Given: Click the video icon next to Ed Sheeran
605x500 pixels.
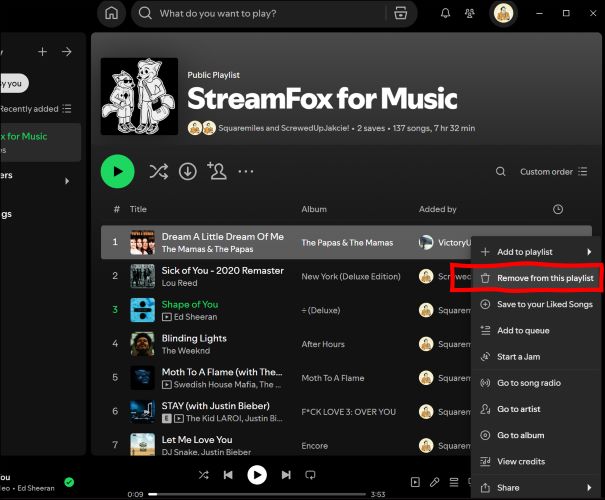Looking at the screenshot, I should (167, 317).
